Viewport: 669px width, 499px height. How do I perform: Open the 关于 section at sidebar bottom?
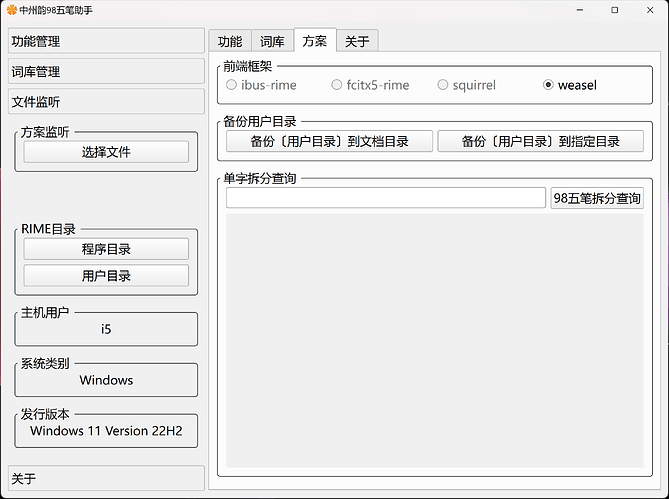106,478
